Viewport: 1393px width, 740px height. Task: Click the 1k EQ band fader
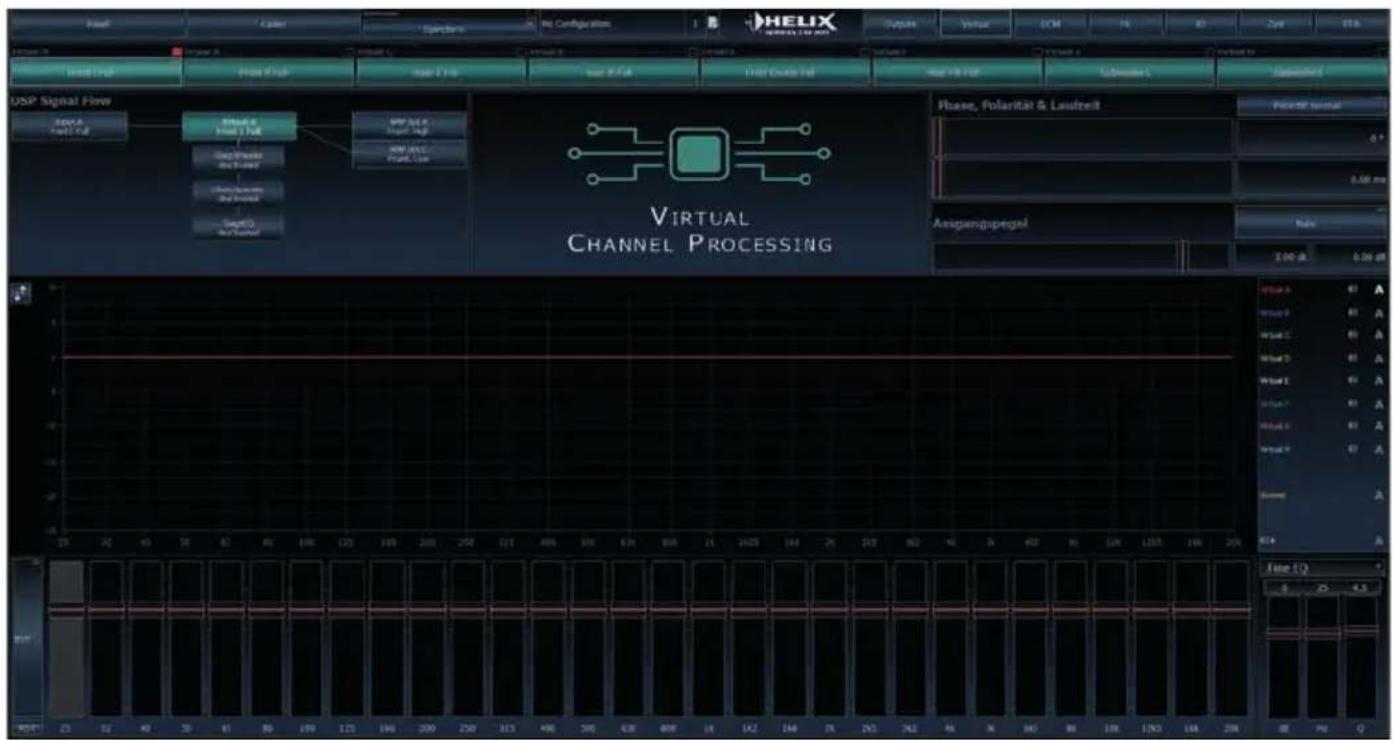pyautogui.click(x=709, y=638)
